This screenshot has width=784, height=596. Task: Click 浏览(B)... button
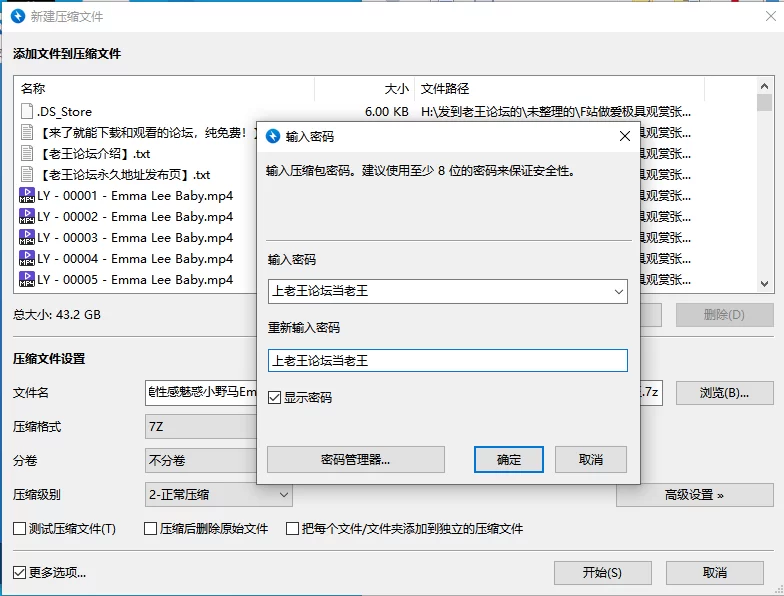click(724, 393)
